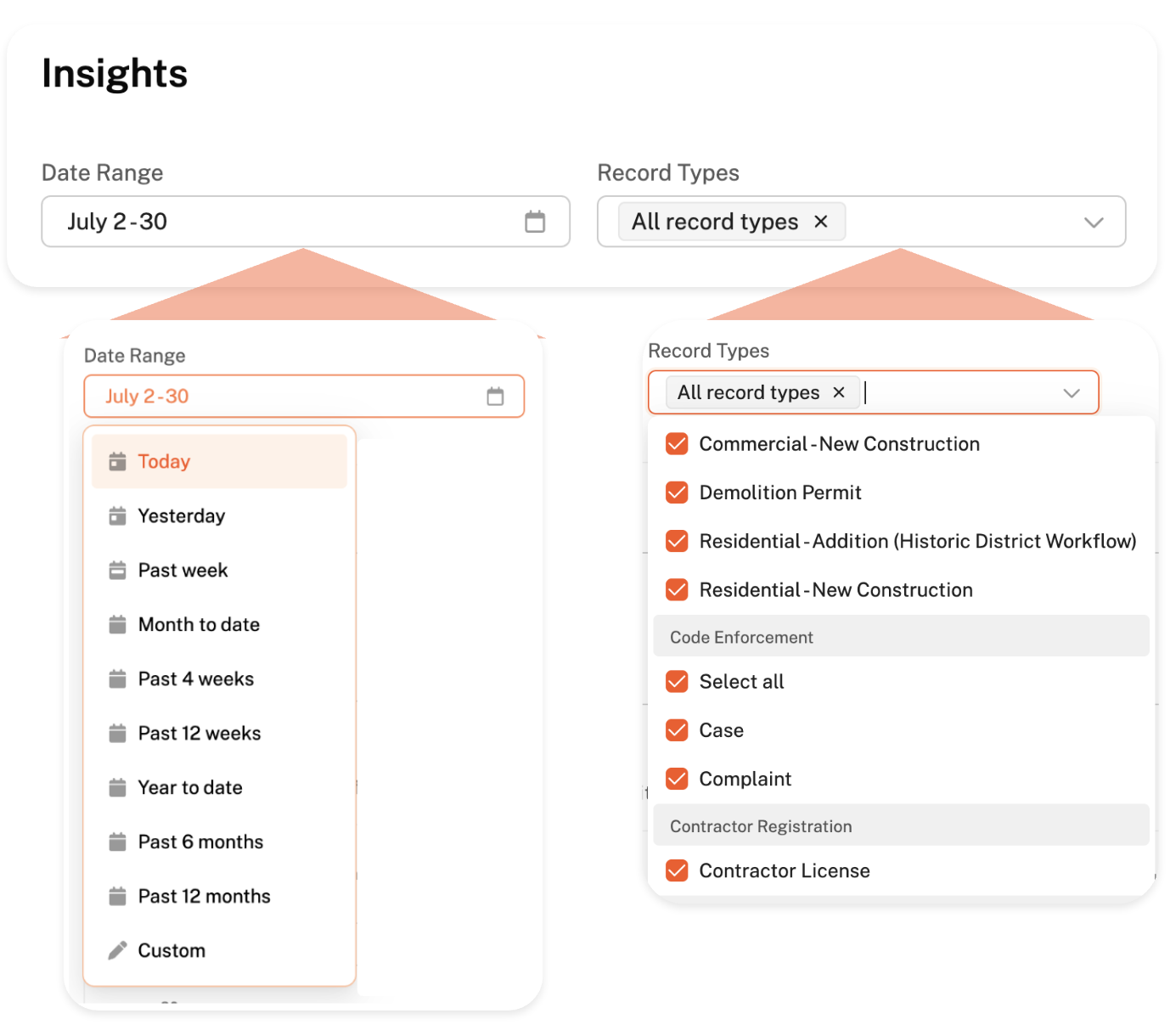Screen dimensions: 1170x1036
Task: Remove 'All record types' chip in expanded dropdown
Action: point(839,392)
